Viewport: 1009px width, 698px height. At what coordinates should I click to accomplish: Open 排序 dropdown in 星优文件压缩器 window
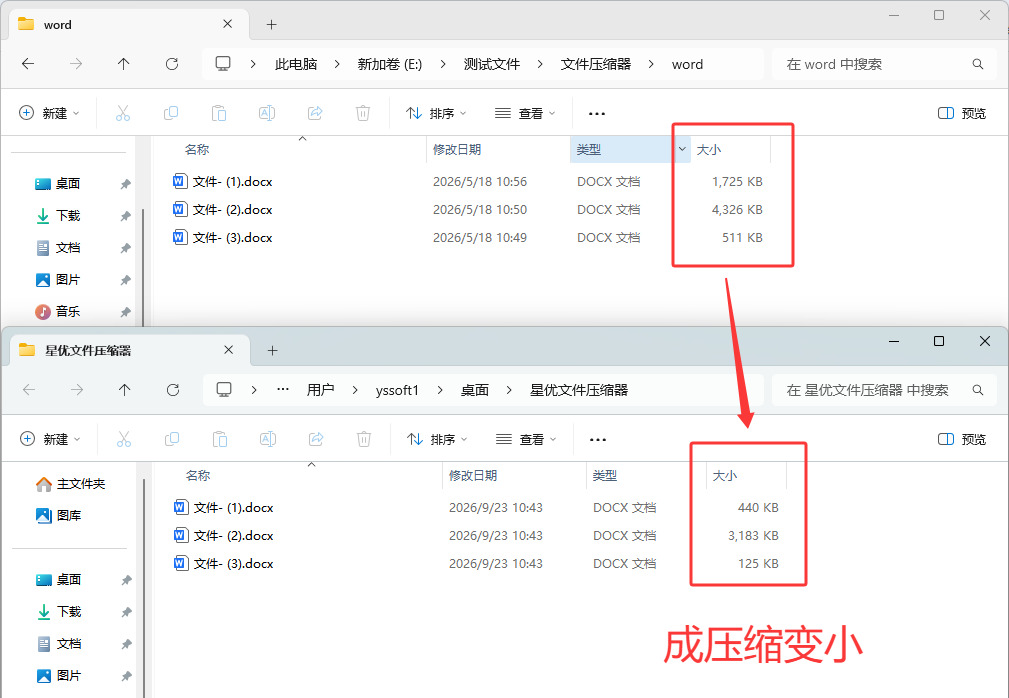(438, 439)
